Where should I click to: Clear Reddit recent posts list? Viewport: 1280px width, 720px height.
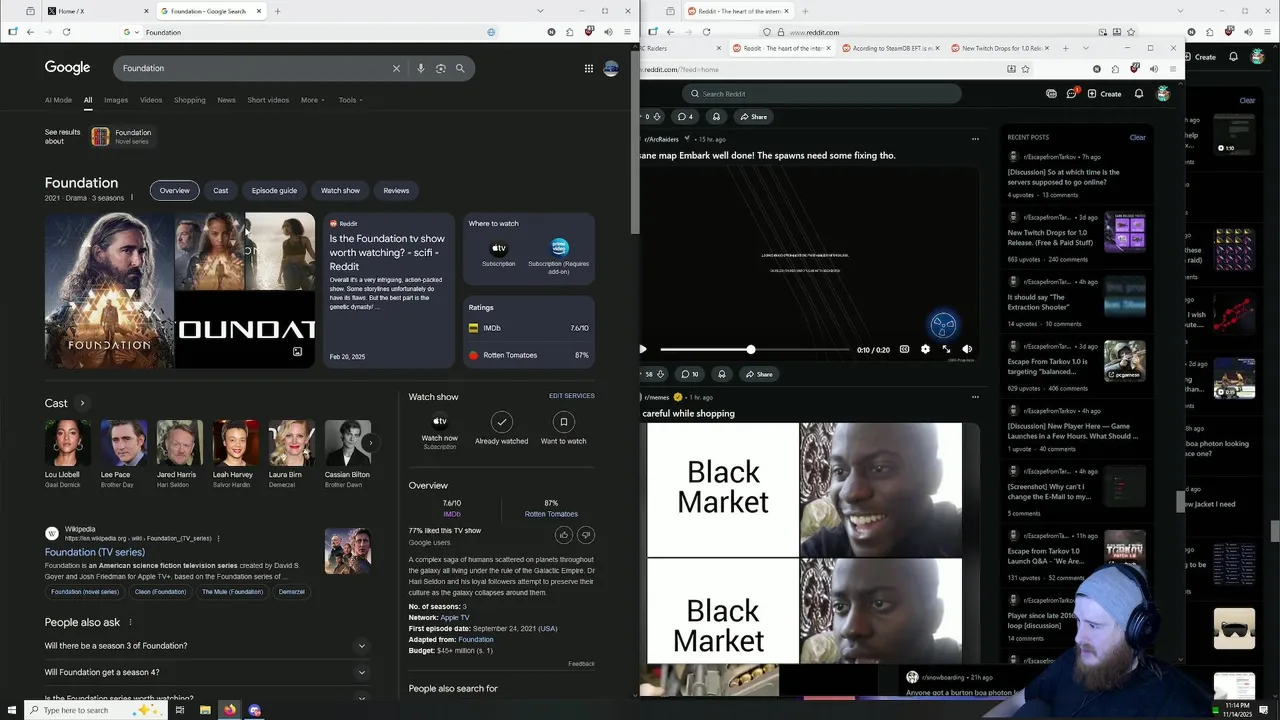(1138, 137)
